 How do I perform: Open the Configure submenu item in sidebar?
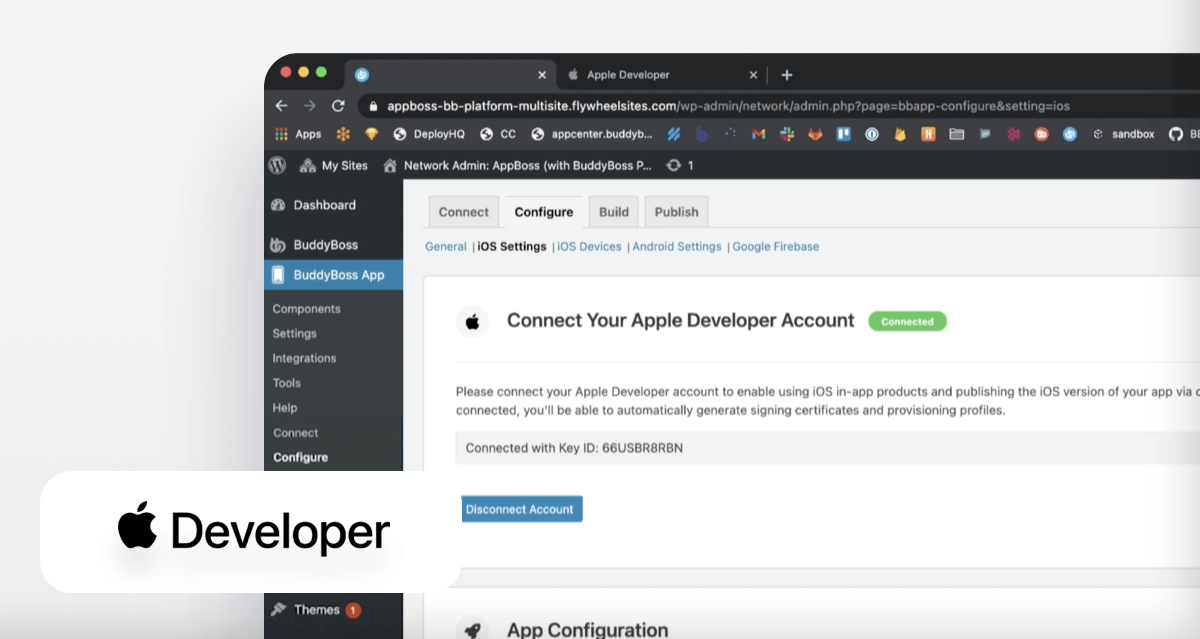pos(300,457)
